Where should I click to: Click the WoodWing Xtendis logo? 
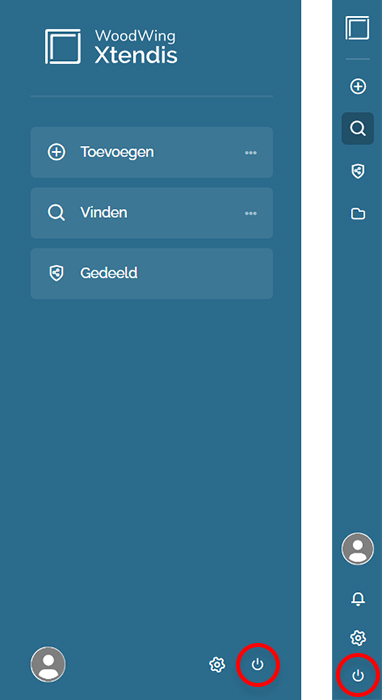tap(111, 46)
